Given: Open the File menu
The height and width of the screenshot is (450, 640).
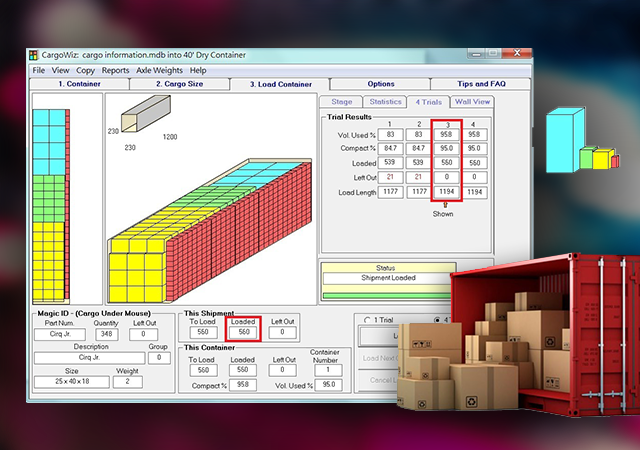Looking at the screenshot, I should (x=39, y=71).
